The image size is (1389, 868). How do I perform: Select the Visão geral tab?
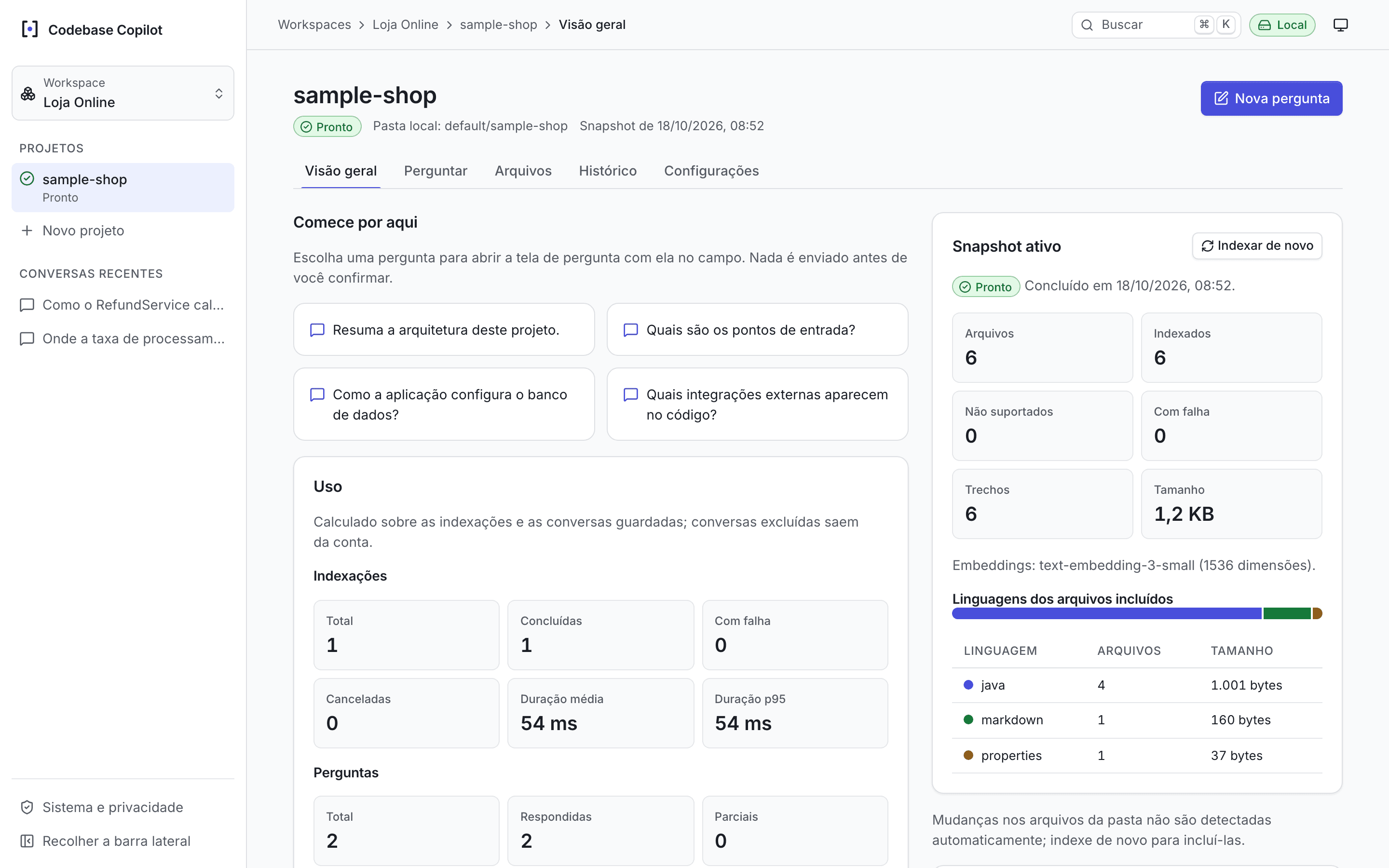point(341,171)
